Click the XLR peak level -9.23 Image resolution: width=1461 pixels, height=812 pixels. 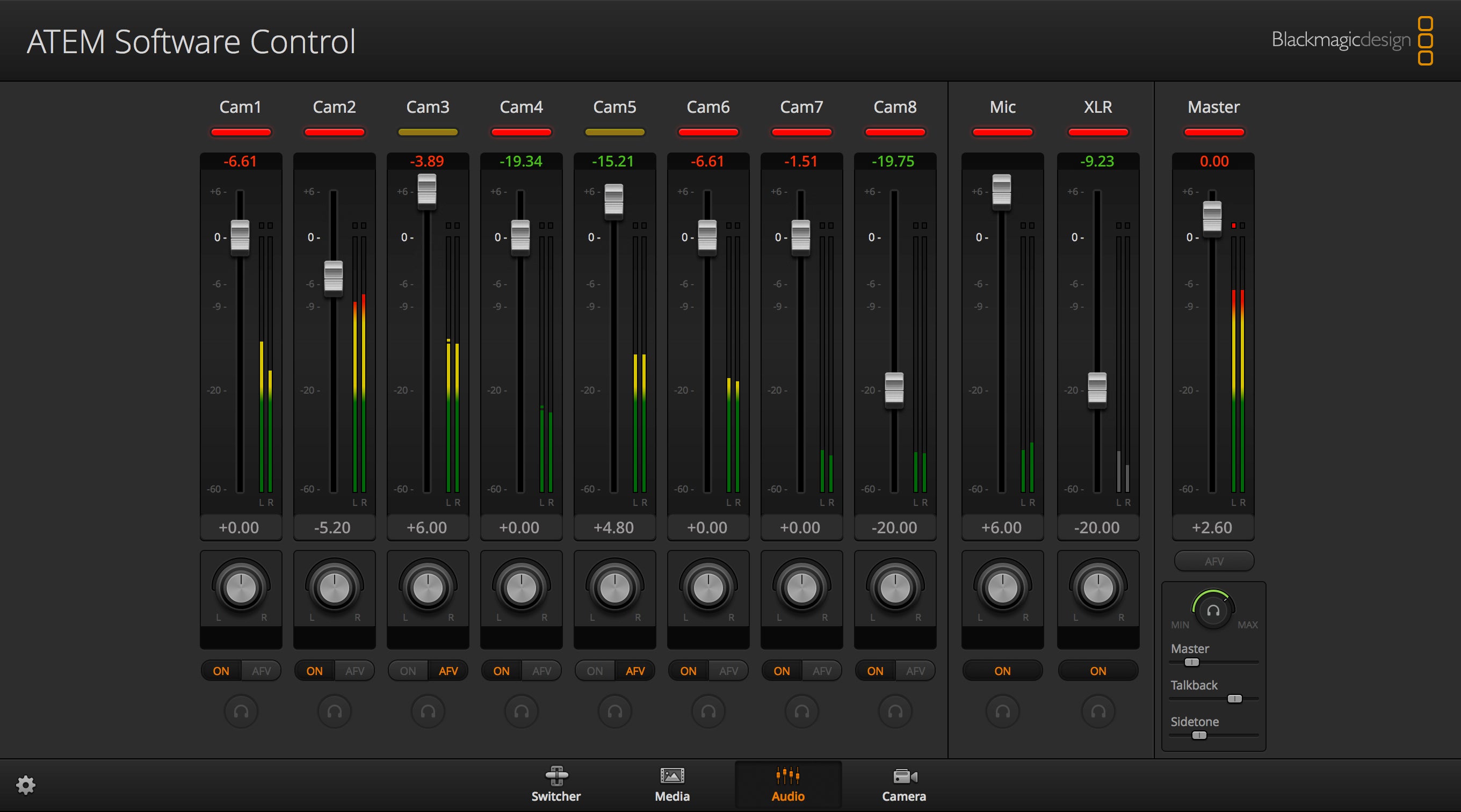(x=1097, y=162)
